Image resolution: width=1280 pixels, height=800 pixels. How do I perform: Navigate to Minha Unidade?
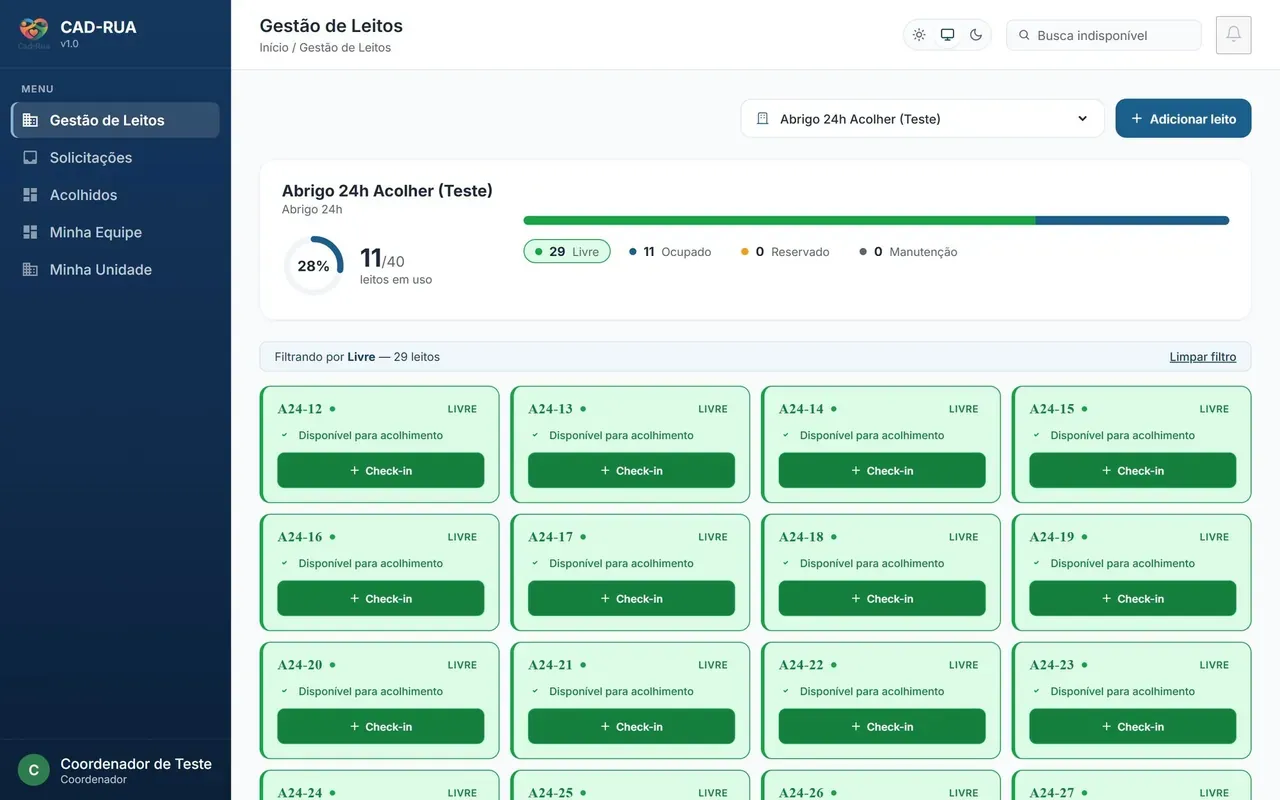(115, 269)
